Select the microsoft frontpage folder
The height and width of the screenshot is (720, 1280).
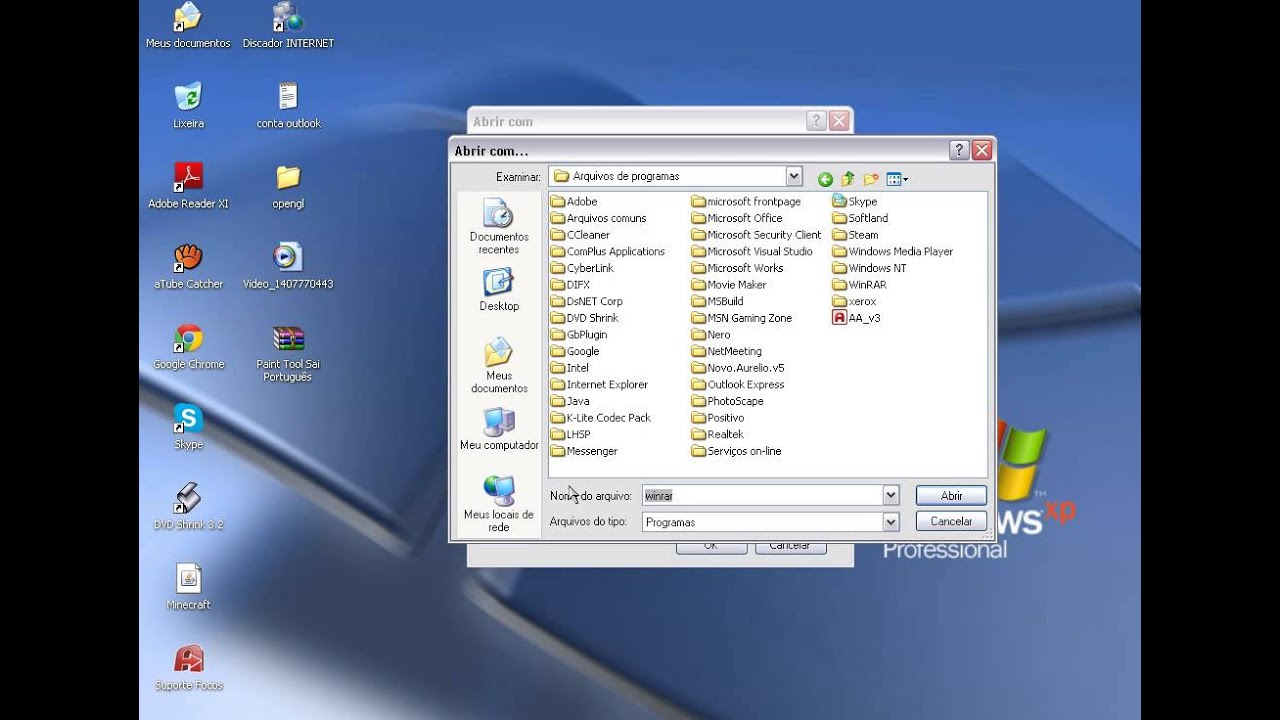pos(746,201)
